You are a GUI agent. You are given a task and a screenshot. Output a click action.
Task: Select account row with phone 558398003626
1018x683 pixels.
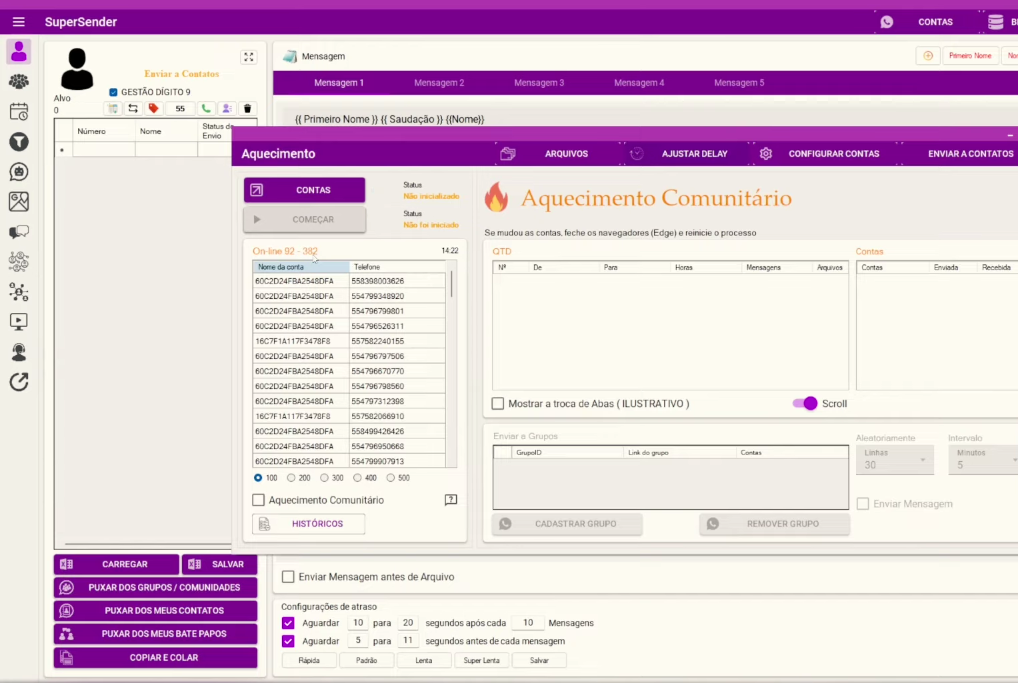point(349,281)
